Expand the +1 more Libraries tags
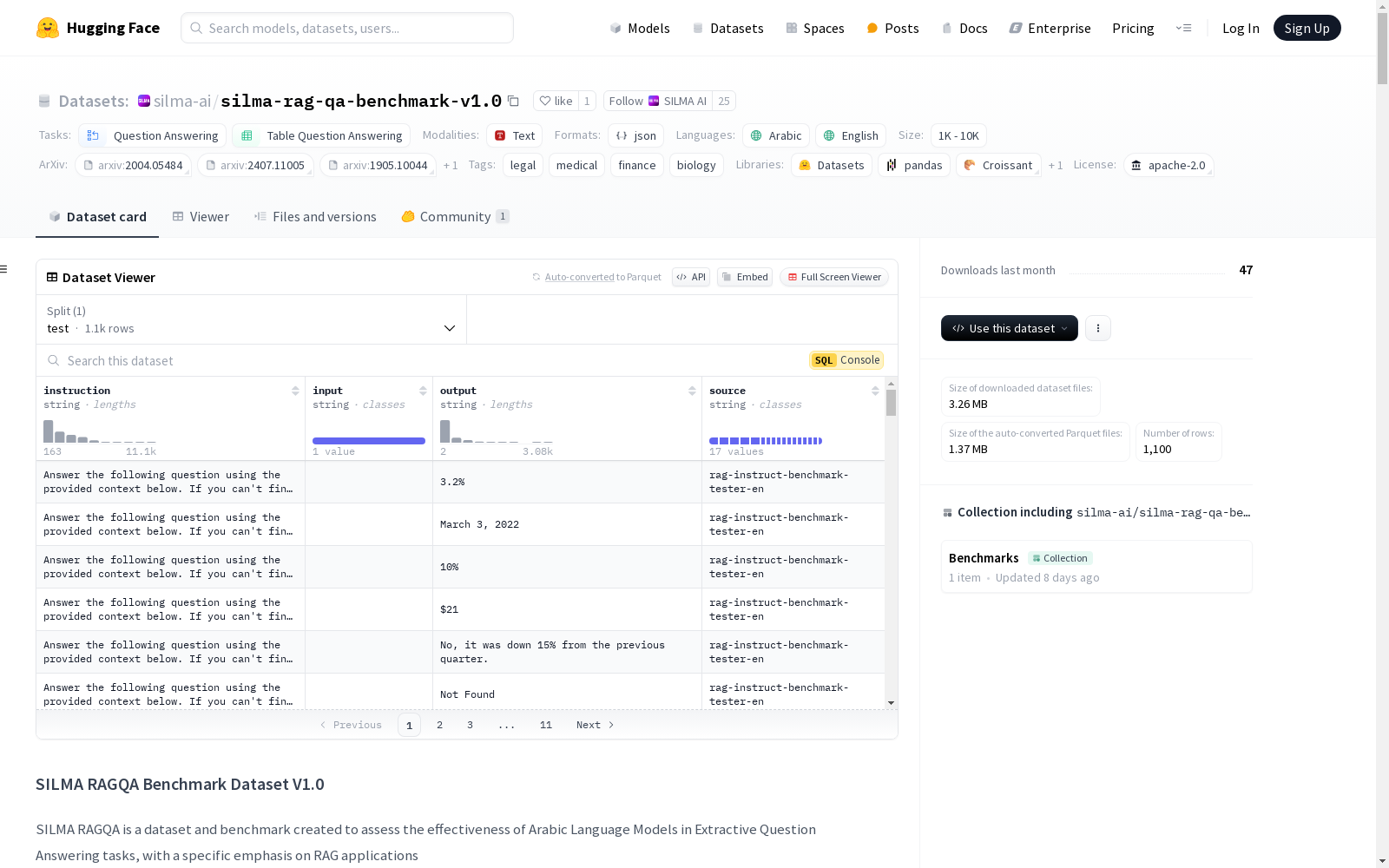The image size is (1389, 868). [x=1056, y=165]
